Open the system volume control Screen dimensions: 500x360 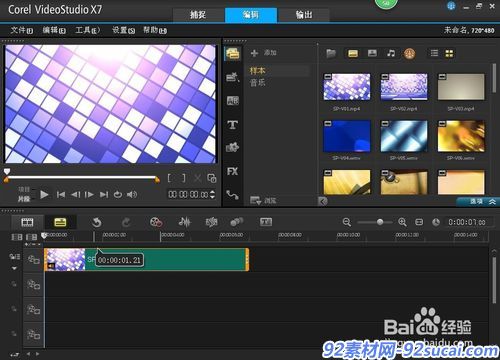coord(132,194)
